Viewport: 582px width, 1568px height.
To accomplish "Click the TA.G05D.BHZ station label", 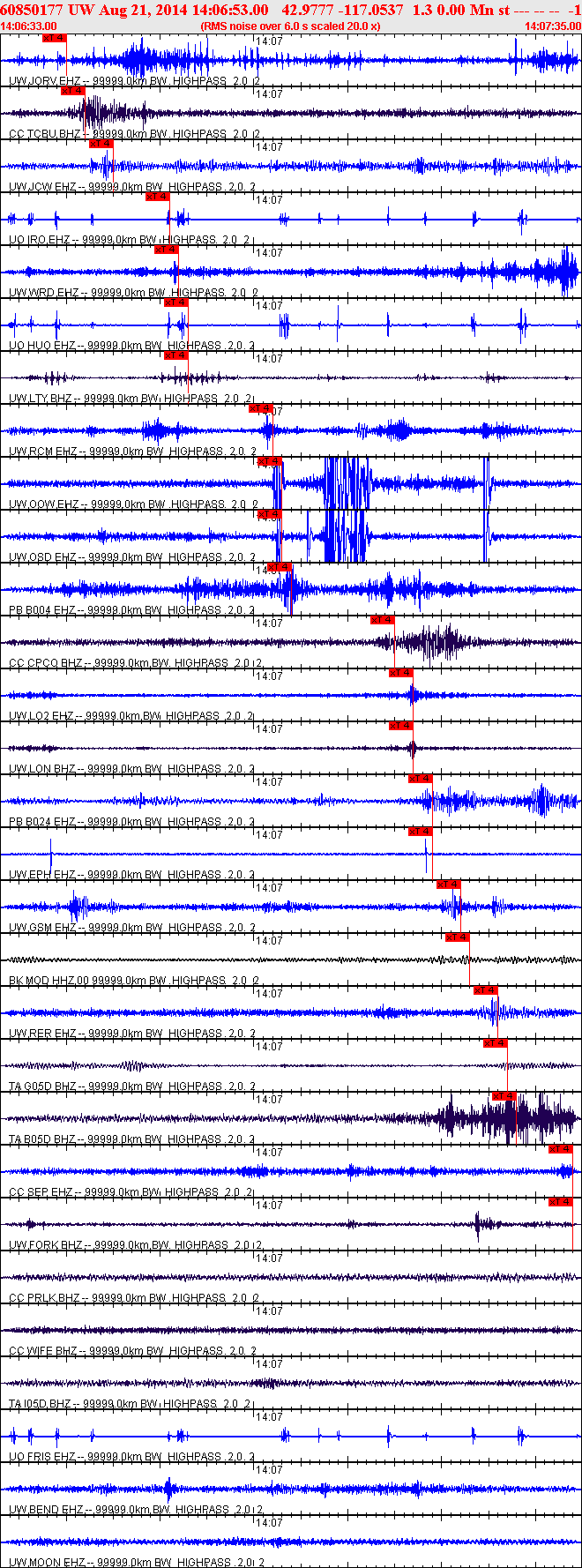I will 42,1086.
